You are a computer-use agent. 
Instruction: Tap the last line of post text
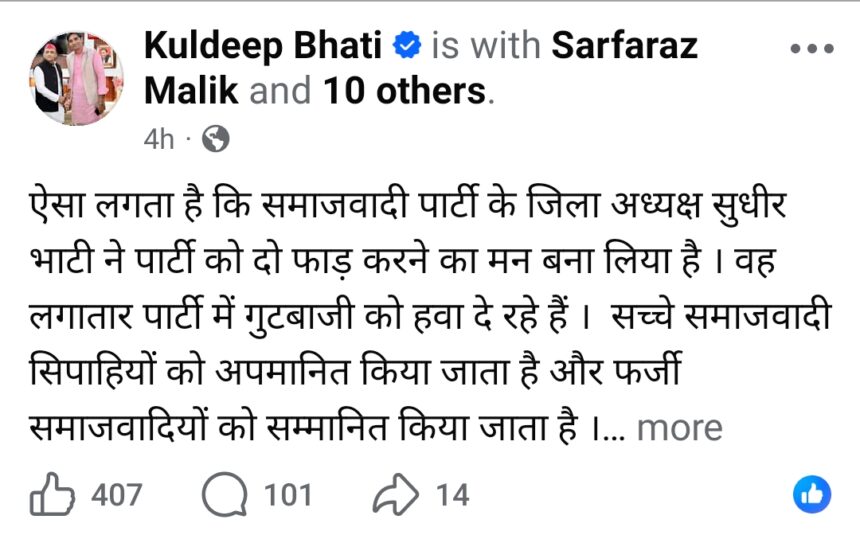point(312,428)
